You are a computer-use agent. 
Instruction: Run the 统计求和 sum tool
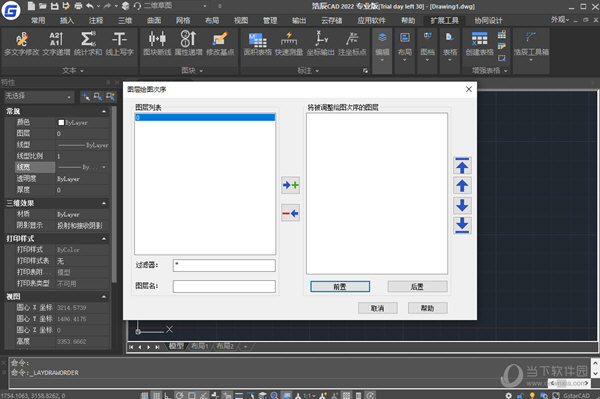(x=88, y=44)
